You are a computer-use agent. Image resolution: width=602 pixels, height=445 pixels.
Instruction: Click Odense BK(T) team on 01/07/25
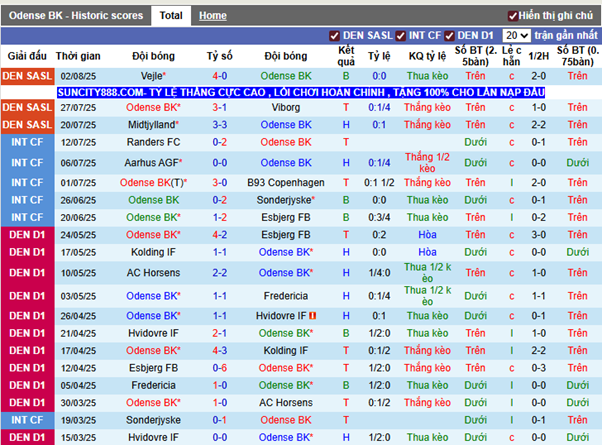tap(153, 182)
